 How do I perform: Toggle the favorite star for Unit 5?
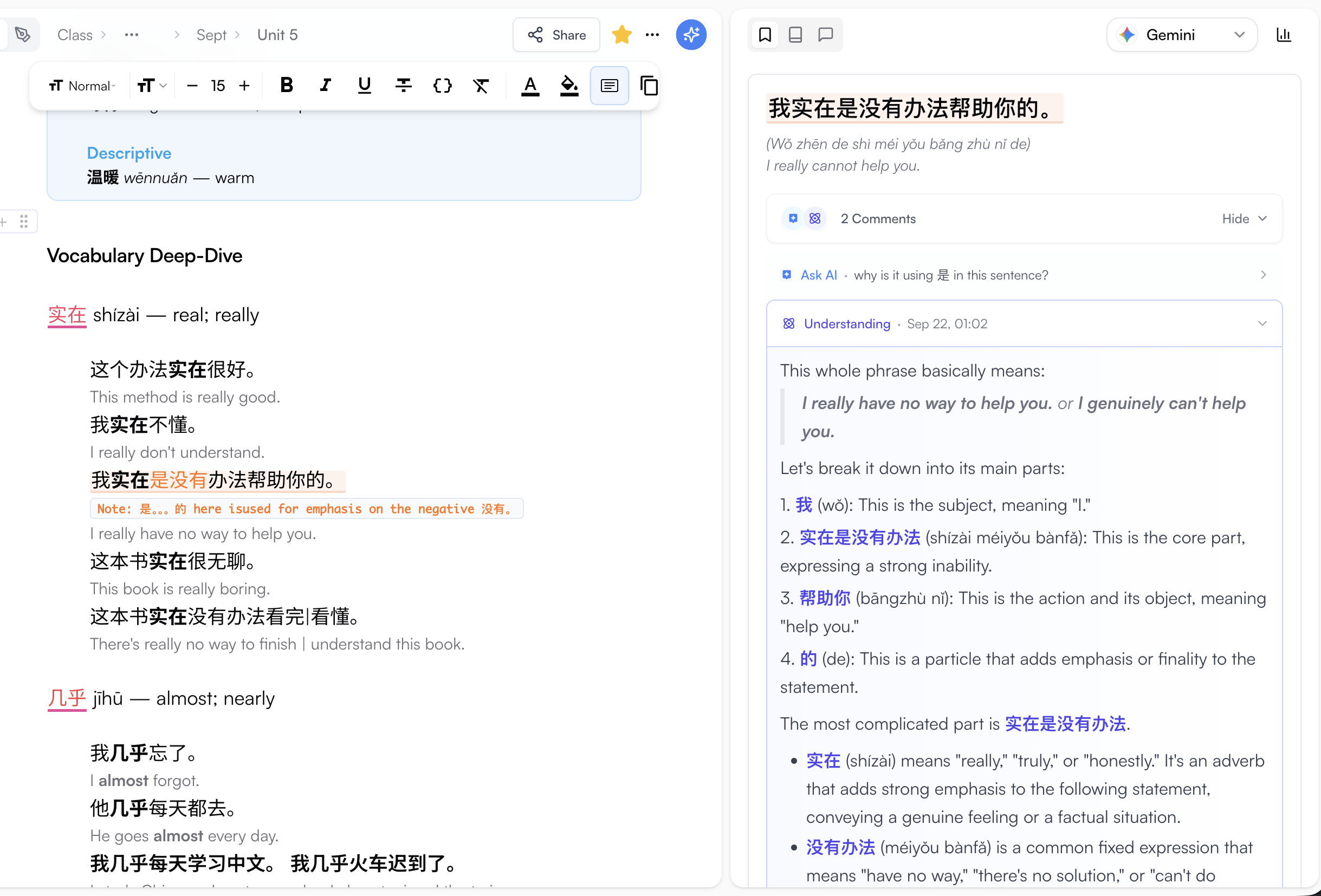(x=622, y=35)
